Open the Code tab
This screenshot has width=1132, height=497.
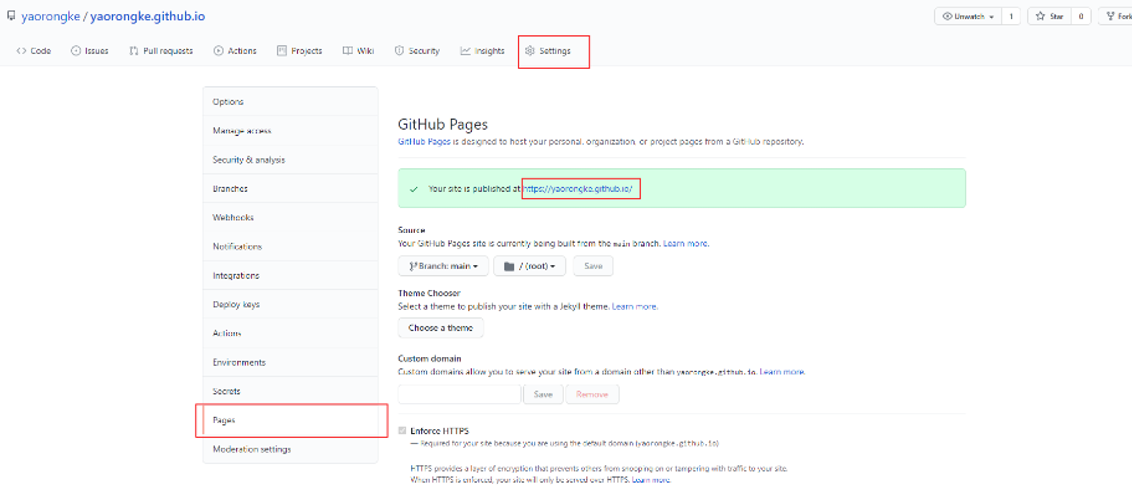(x=33, y=51)
